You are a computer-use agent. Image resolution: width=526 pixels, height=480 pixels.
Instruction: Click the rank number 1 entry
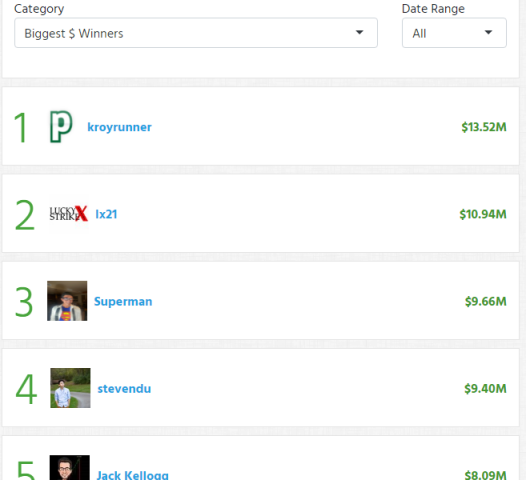tap(21, 127)
